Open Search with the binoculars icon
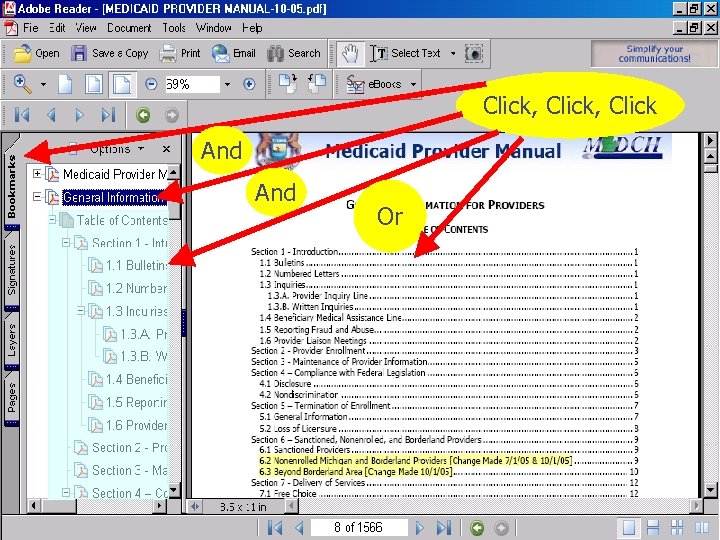 click(275, 54)
